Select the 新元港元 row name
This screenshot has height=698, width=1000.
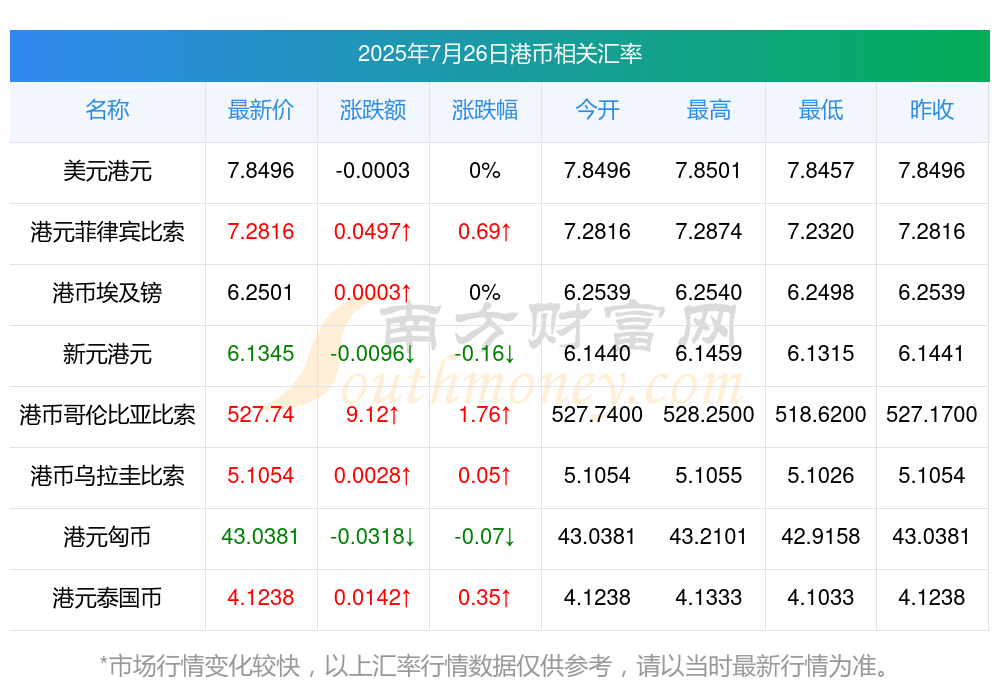click(x=107, y=353)
